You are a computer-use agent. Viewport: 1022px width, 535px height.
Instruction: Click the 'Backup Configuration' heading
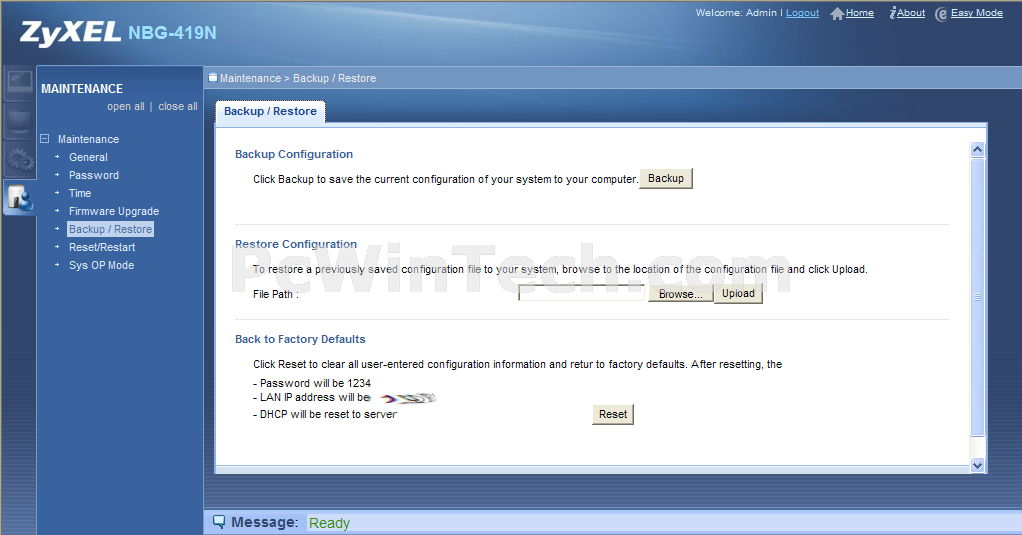click(x=294, y=154)
